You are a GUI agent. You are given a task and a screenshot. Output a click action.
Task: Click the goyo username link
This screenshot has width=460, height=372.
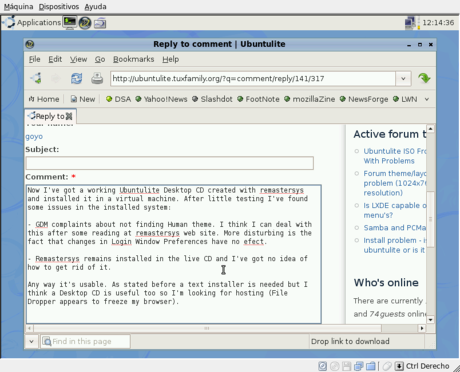[34, 136]
